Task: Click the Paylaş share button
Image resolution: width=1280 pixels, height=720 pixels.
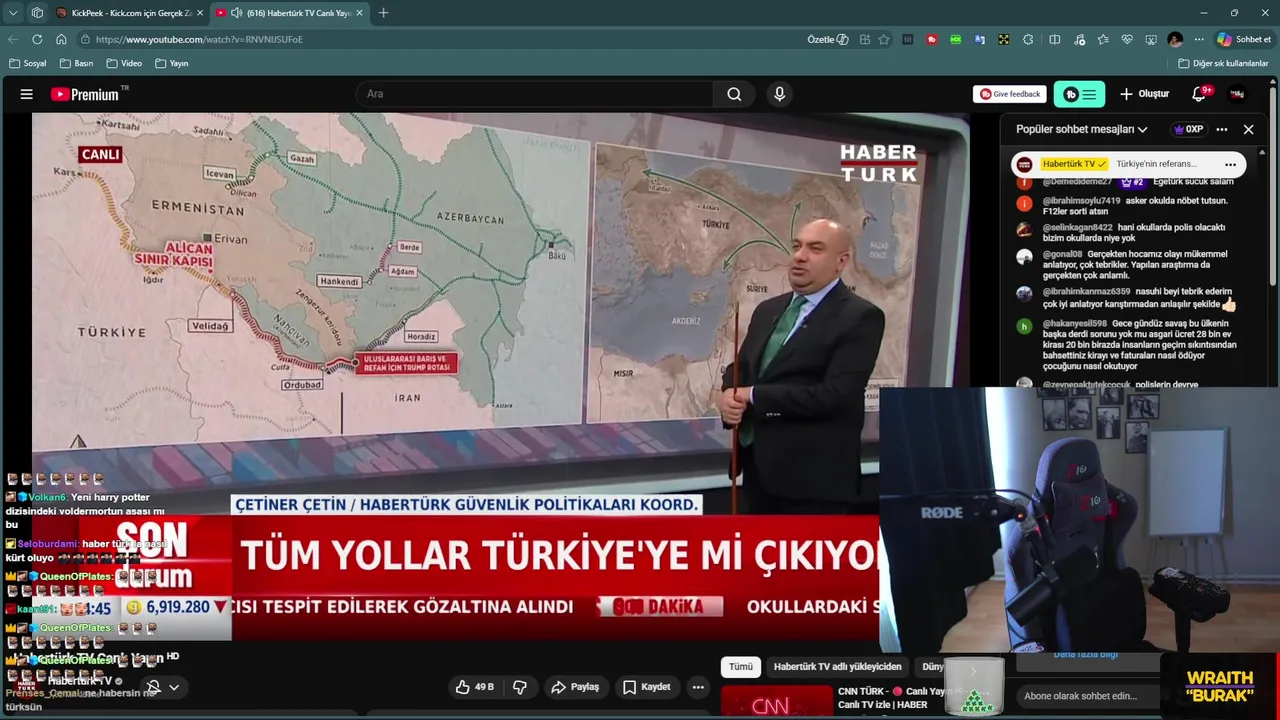Action: (575, 687)
